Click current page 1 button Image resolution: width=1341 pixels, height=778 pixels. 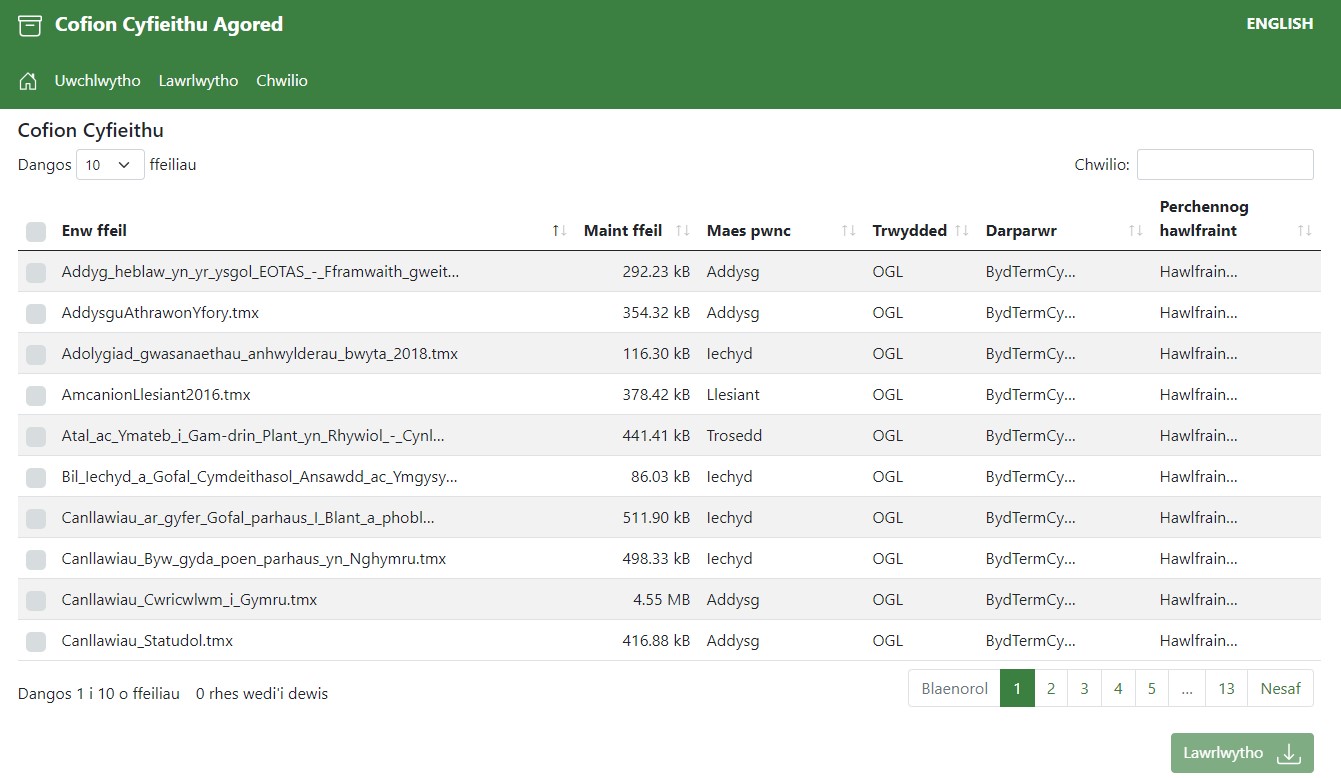pos(1017,688)
